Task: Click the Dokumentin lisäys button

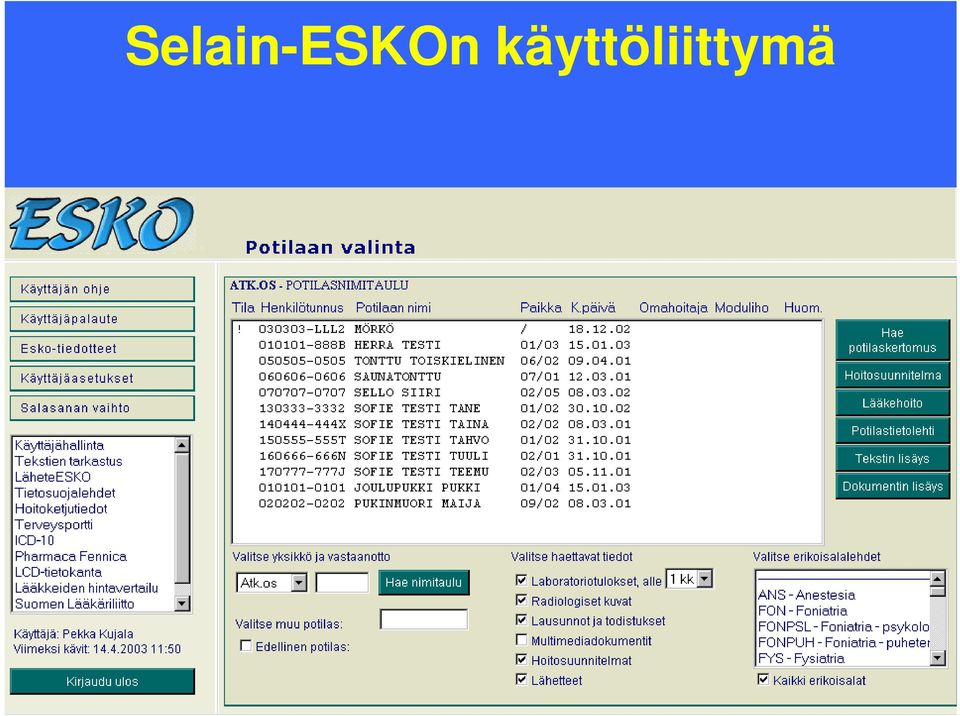Action: [892, 486]
